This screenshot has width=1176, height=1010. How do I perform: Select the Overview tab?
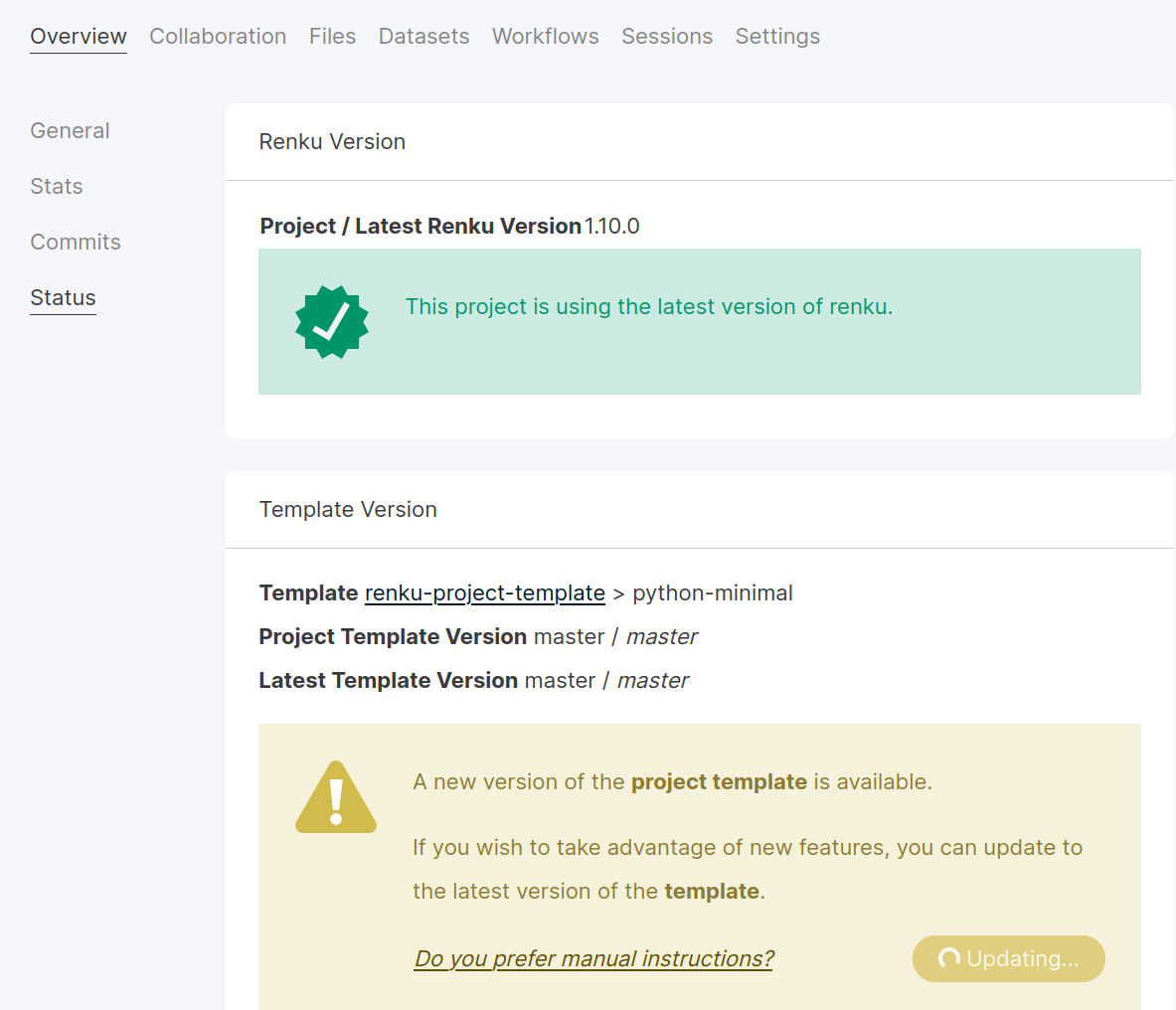click(x=78, y=36)
